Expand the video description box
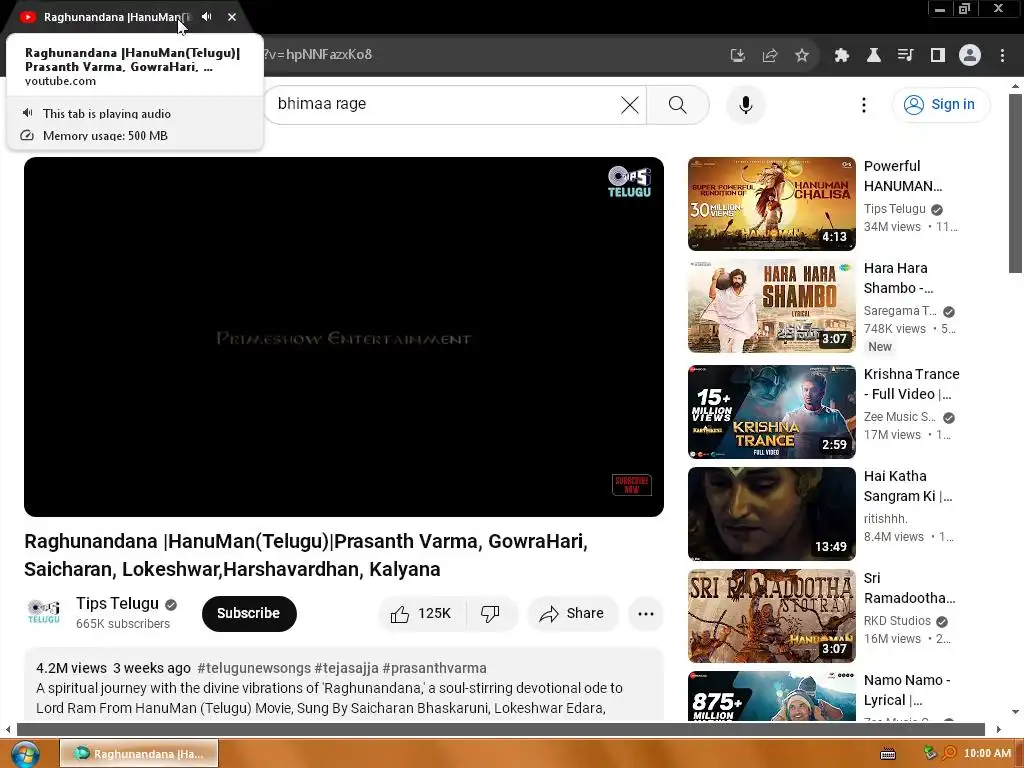This screenshot has width=1024, height=768. [x=344, y=686]
